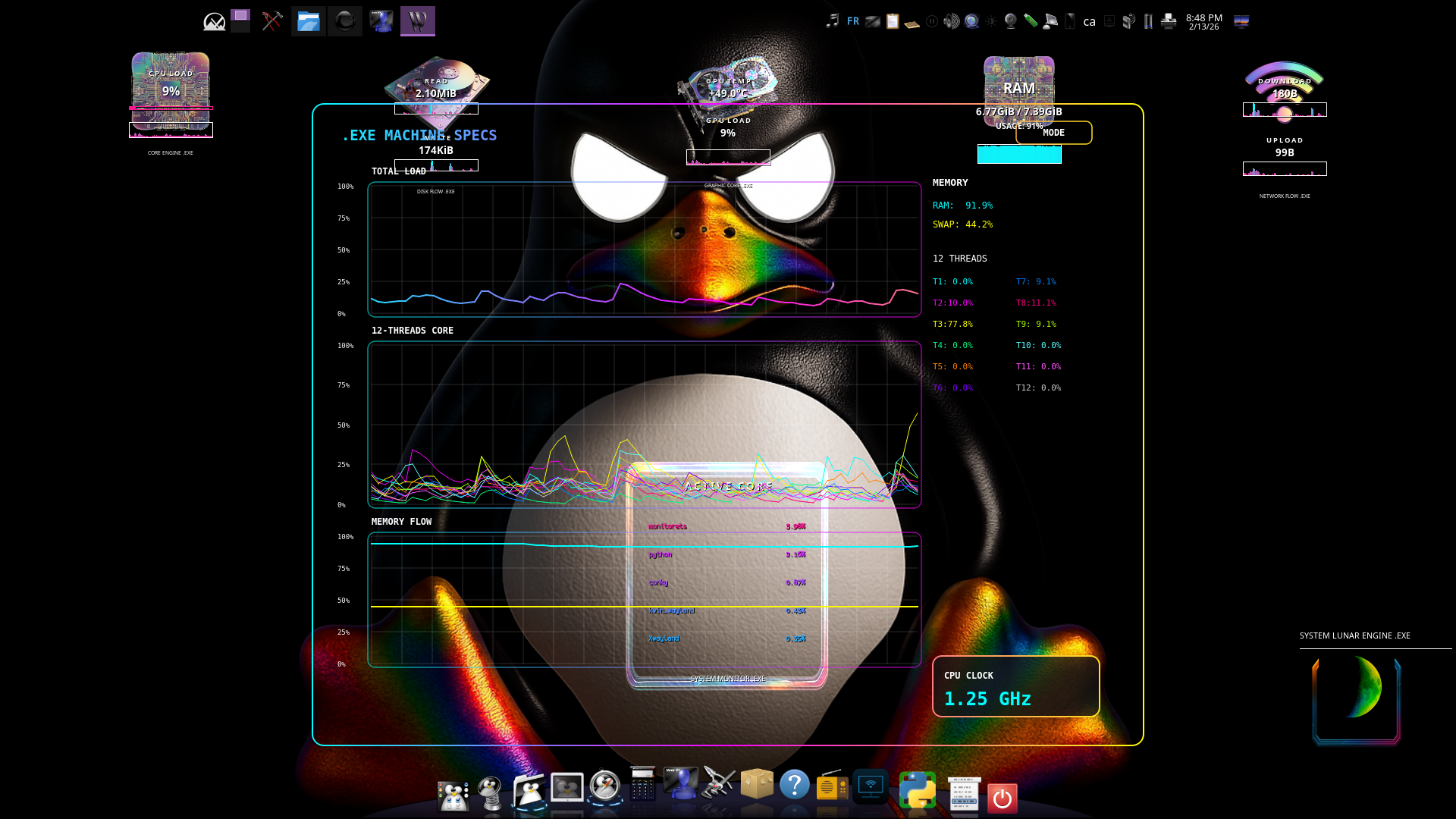Switch to the top virtual desktop in pager
This screenshot has width=1456, height=819.
(x=240, y=15)
